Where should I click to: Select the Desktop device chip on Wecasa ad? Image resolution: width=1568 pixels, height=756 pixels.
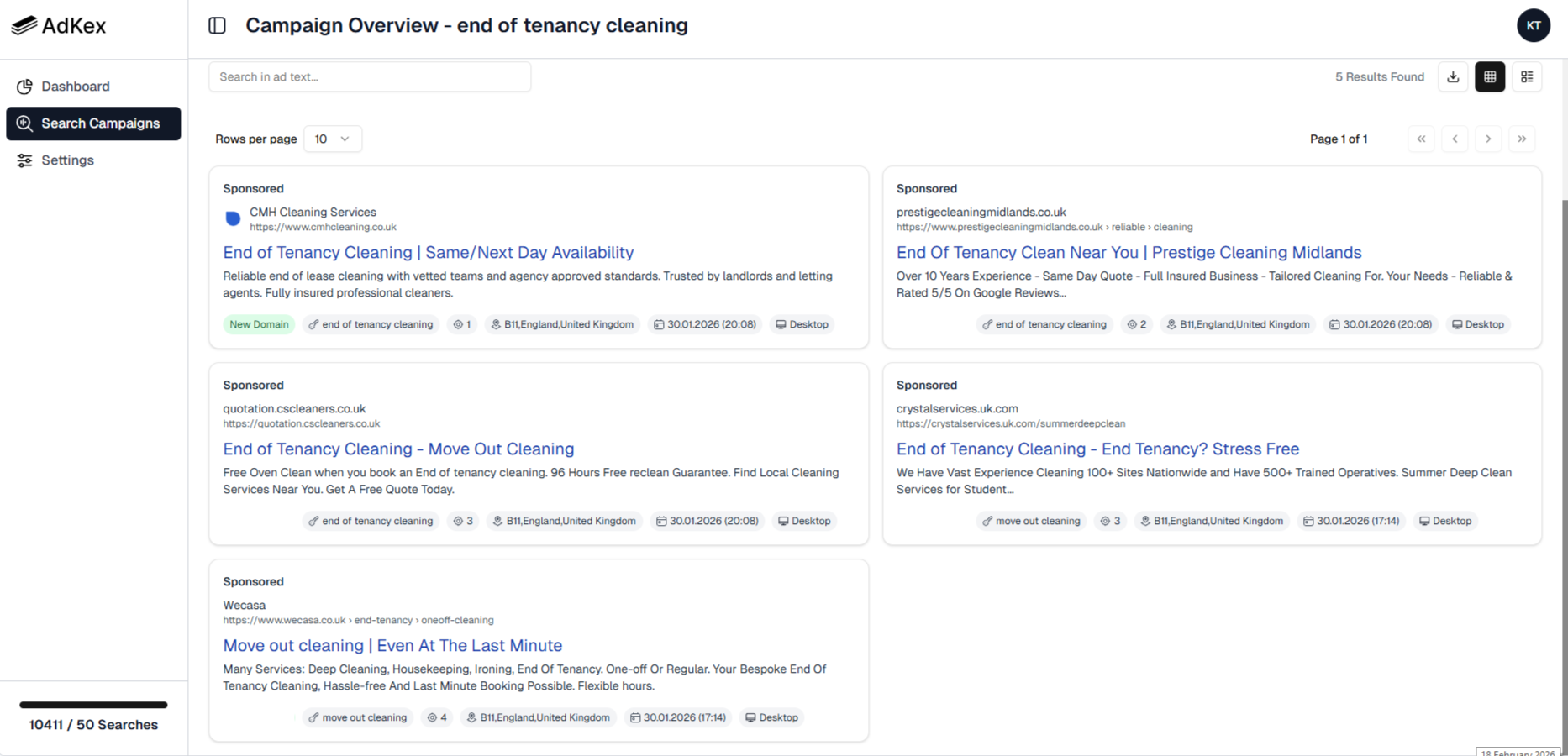pyautogui.click(x=771, y=717)
